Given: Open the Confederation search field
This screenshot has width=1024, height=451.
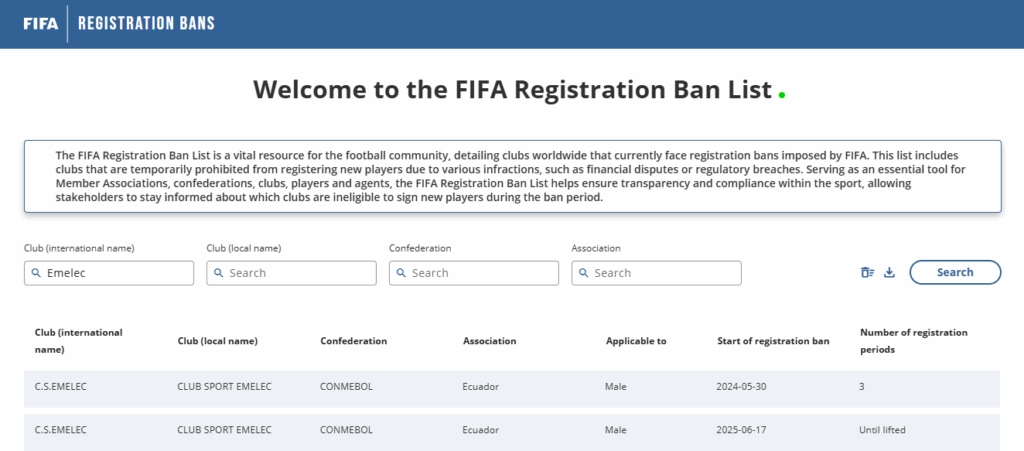Looking at the screenshot, I should pyautogui.click(x=474, y=273).
